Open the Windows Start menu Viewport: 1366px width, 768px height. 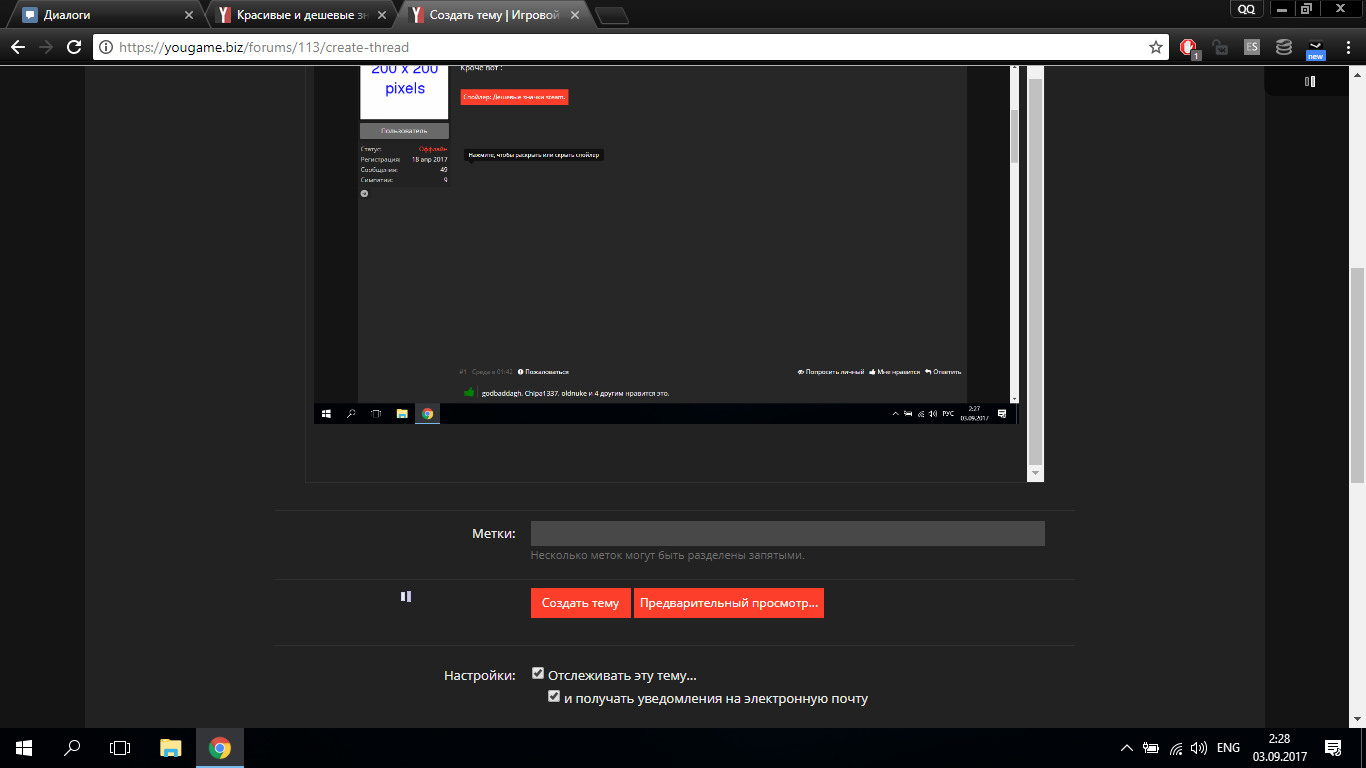[24, 748]
